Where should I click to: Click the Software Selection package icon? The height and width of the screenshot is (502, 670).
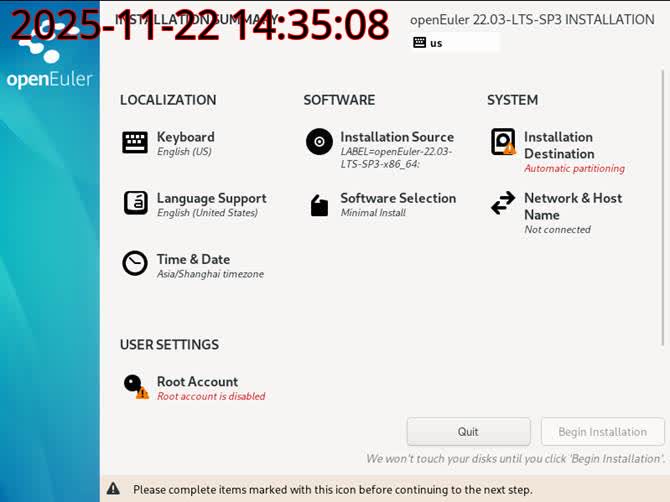(319, 206)
